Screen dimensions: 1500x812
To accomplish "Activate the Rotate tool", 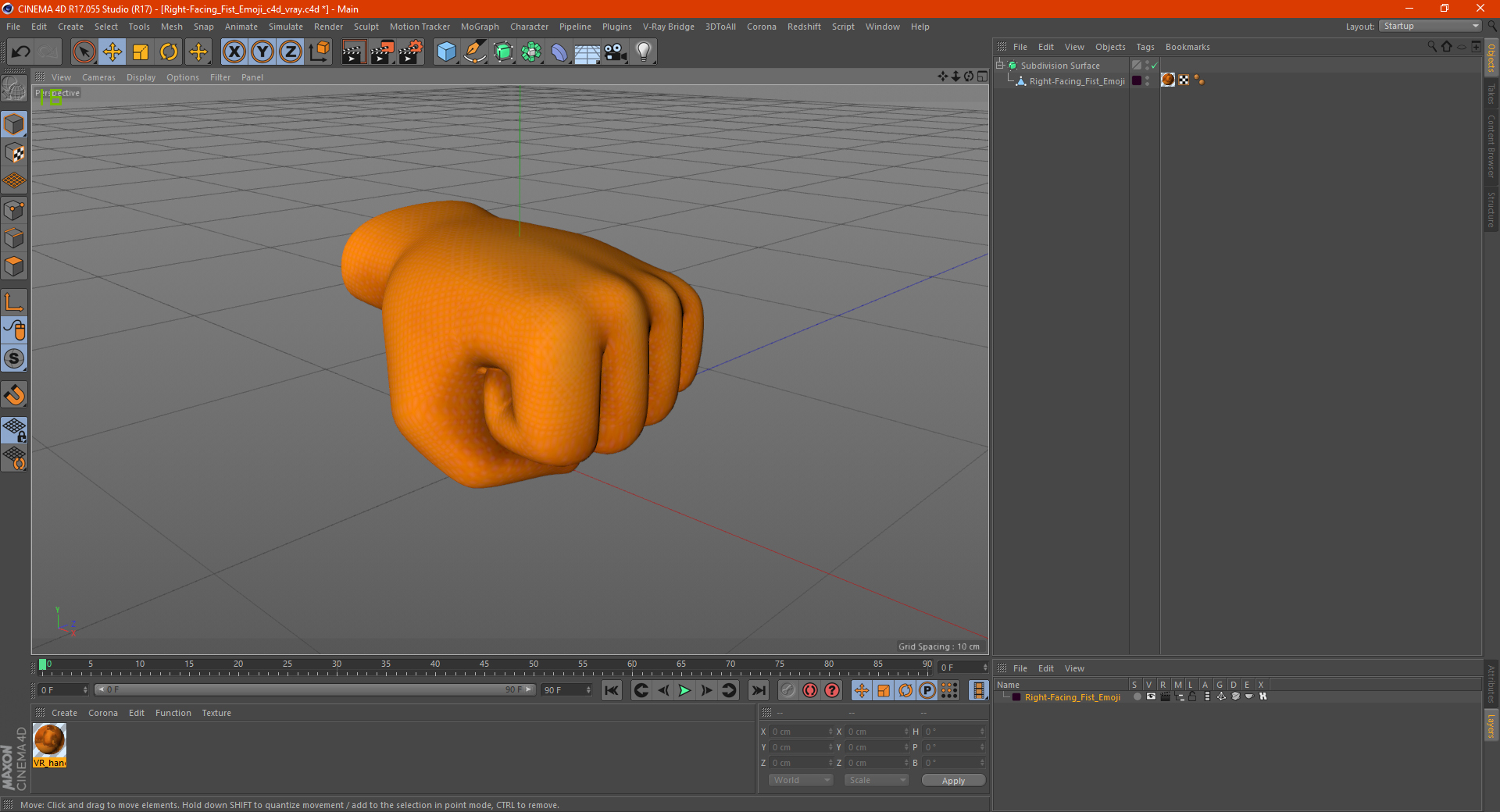I will tap(169, 52).
